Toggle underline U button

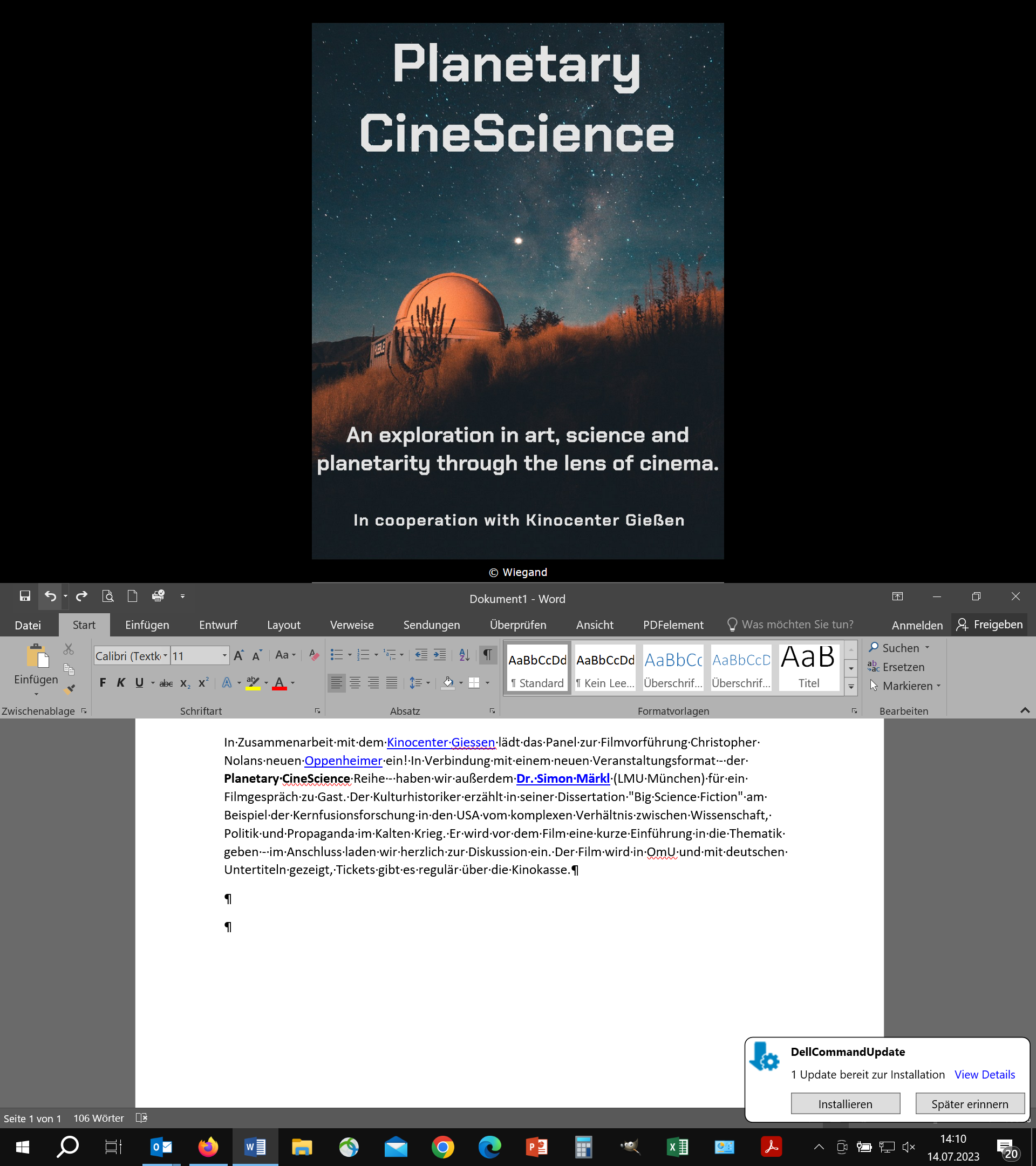(139, 683)
